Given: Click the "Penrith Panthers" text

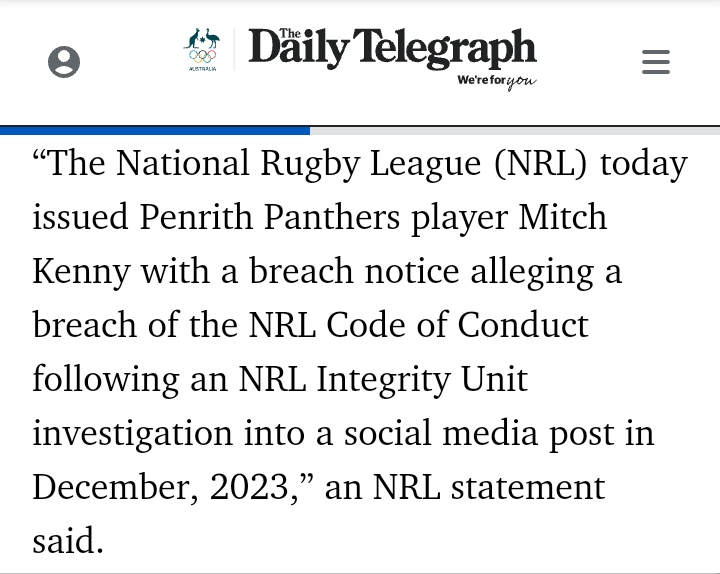Looking at the screenshot, I should (x=270, y=217).
